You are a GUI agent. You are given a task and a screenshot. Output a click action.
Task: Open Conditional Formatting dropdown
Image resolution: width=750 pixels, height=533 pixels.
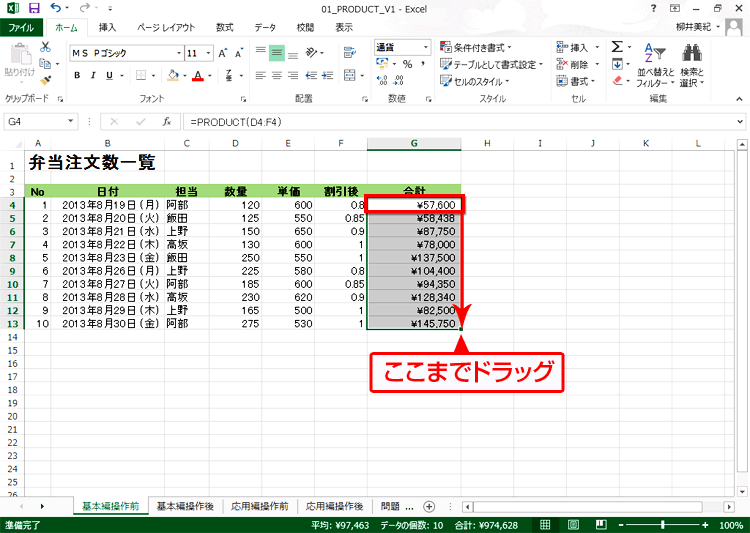coord(475,47)
